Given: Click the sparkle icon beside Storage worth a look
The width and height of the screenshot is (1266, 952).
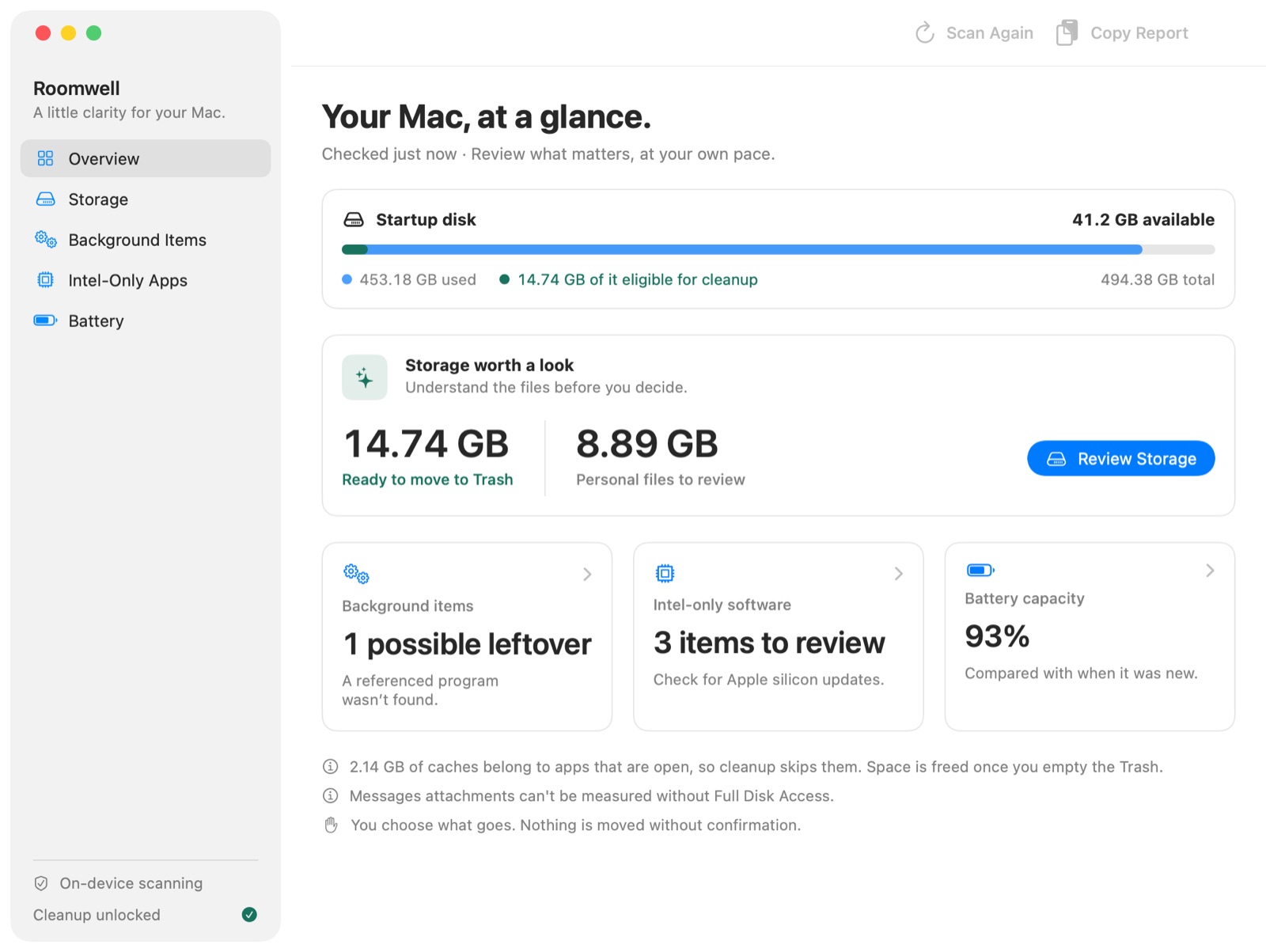Looking at the screenshot, I should pos(365,377).
